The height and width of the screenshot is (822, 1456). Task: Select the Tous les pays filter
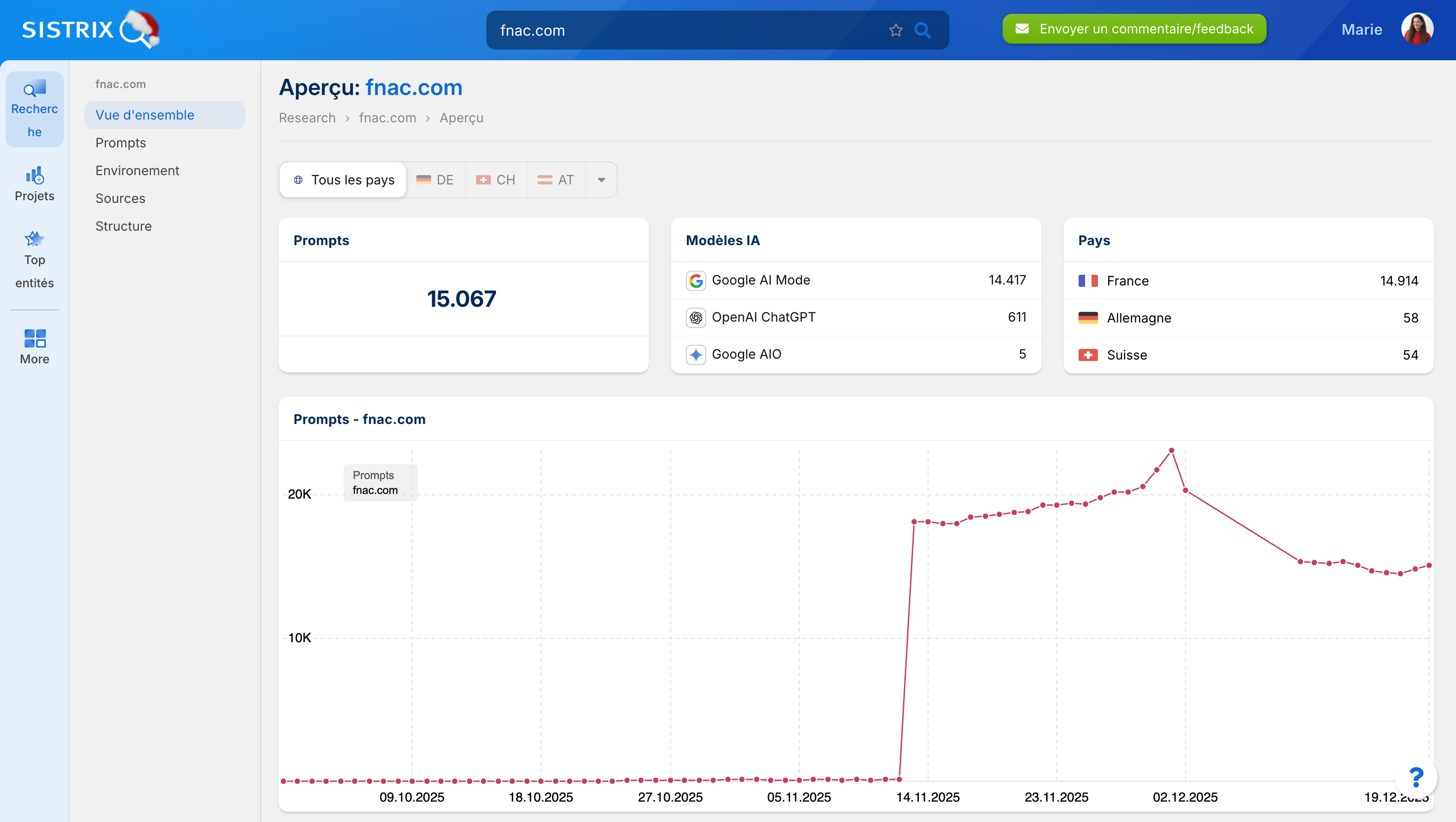coord(343,180)
